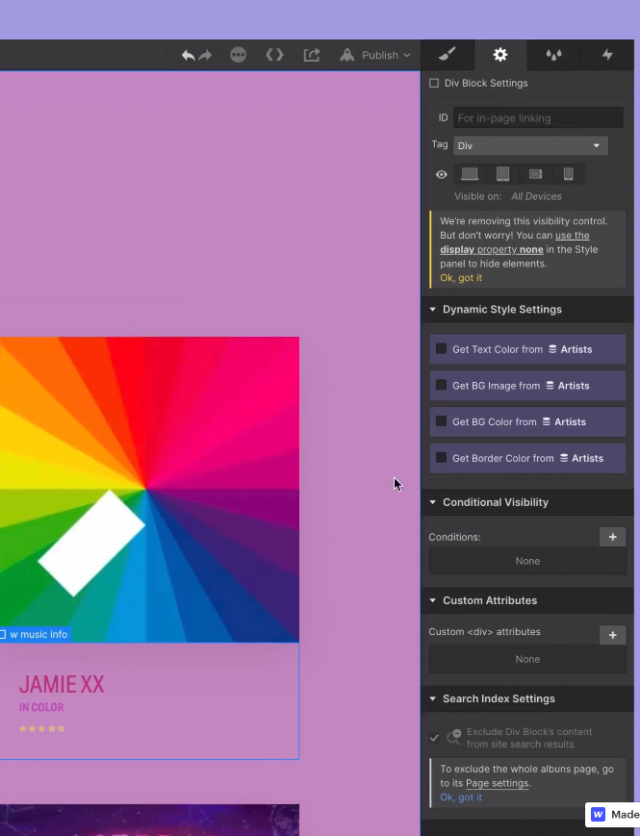This screenshot has width=640, height=836.
Task: Collapse Conditional Visibility section
Action: click(433, 502)
